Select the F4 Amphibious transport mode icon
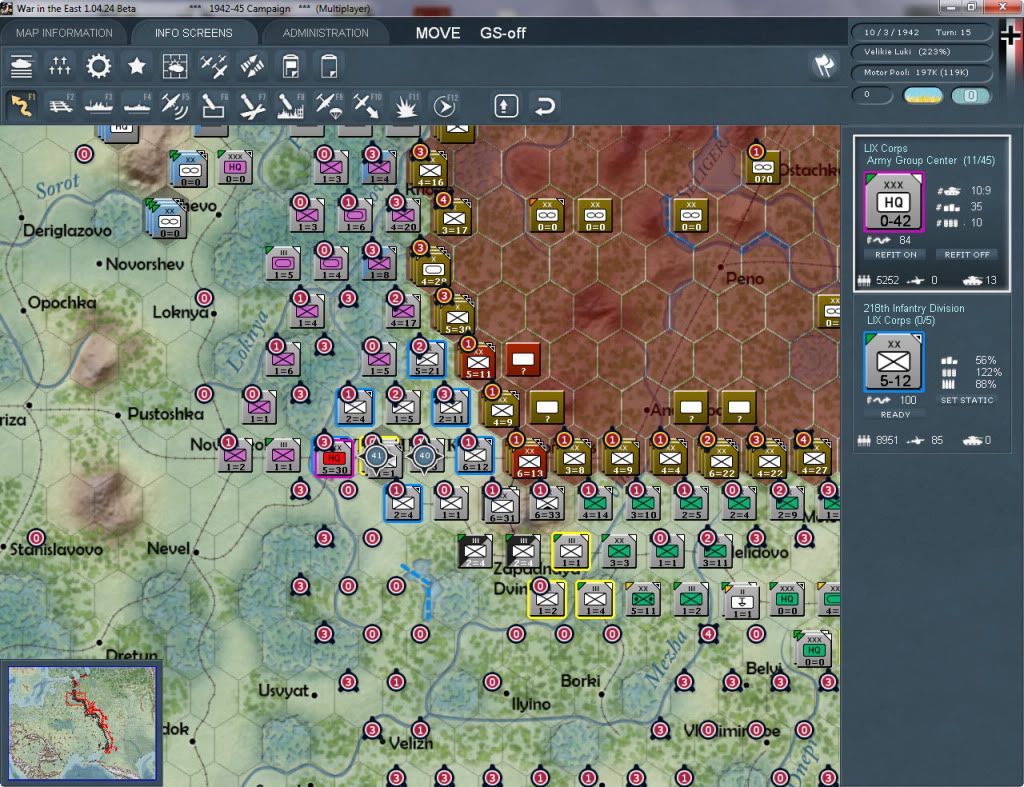The height and width of the screenshot is (787, 1024). (x=136, y=105)
